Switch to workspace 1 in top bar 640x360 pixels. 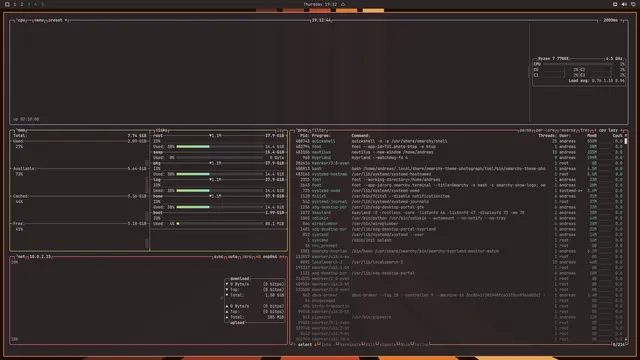[15, 4]
